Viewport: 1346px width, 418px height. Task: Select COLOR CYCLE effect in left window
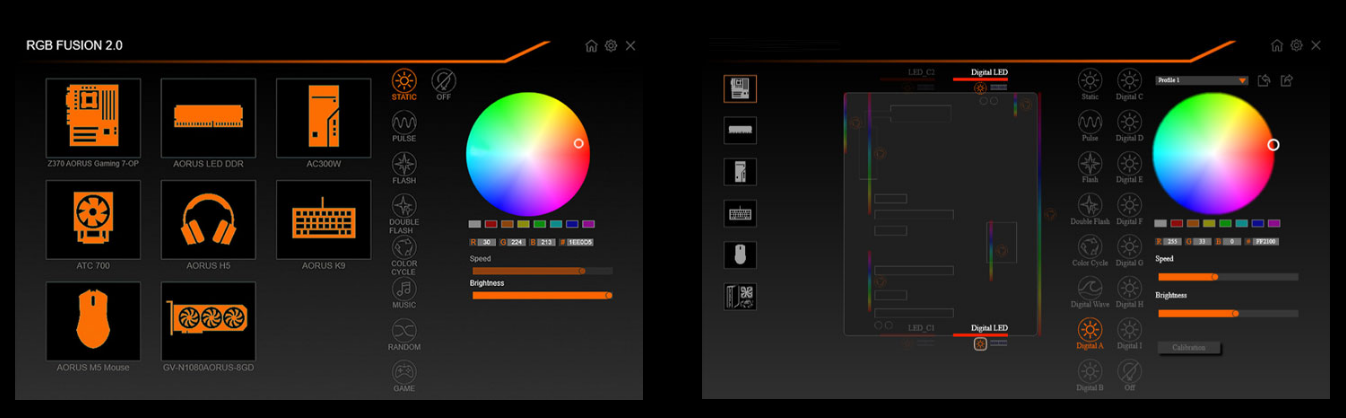tap(404, 255)
